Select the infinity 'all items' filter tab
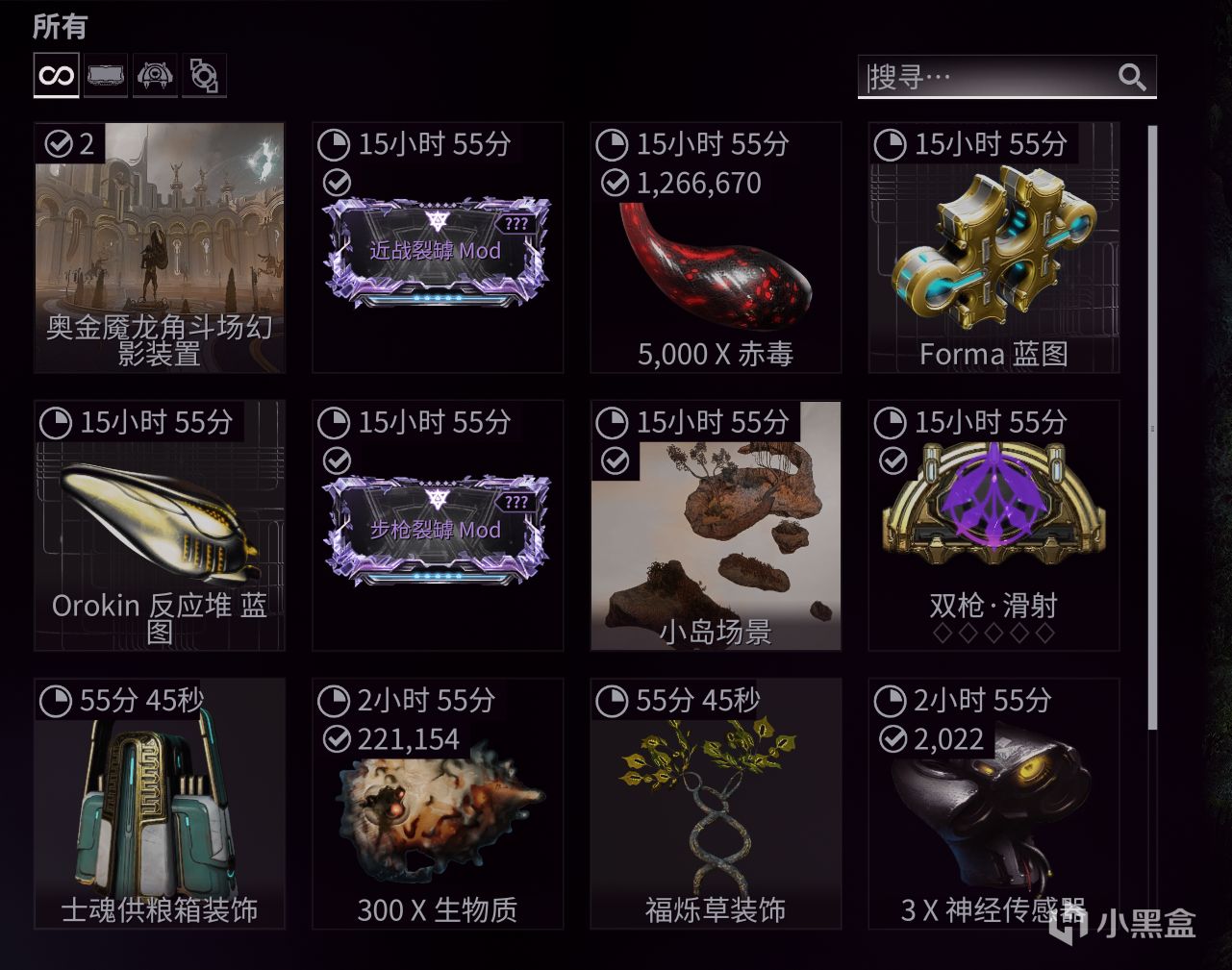This screenshot has height=970, width=1232. [x=56, y=75]
